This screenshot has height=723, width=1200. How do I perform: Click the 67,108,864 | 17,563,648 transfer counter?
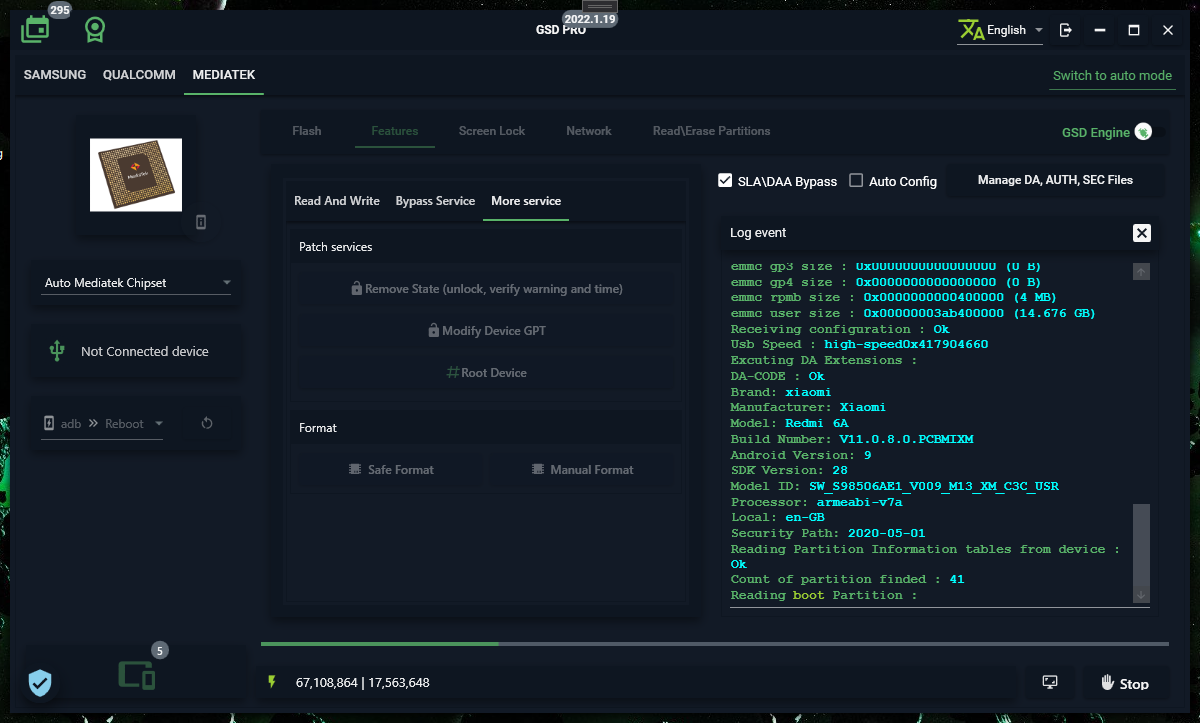[x=363, y=683]
